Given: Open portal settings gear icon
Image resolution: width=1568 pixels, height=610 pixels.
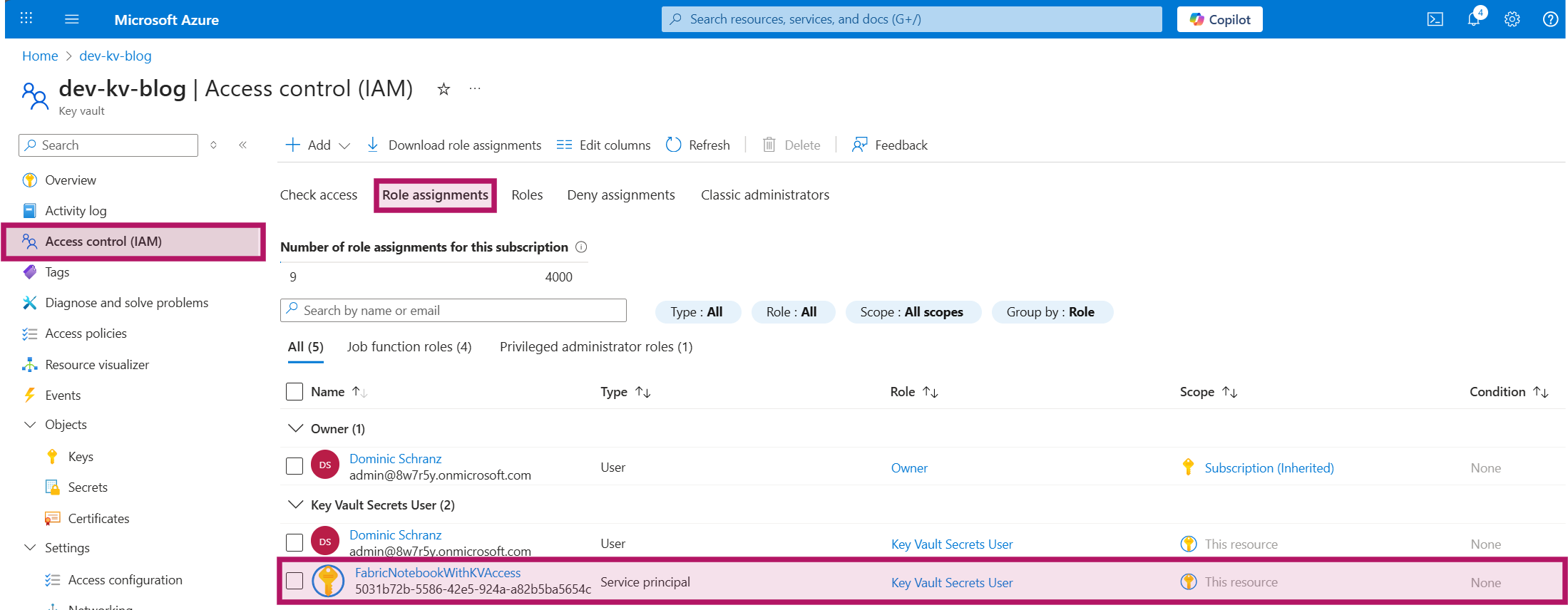Looking at the screenshot, I should point(1512,19).
